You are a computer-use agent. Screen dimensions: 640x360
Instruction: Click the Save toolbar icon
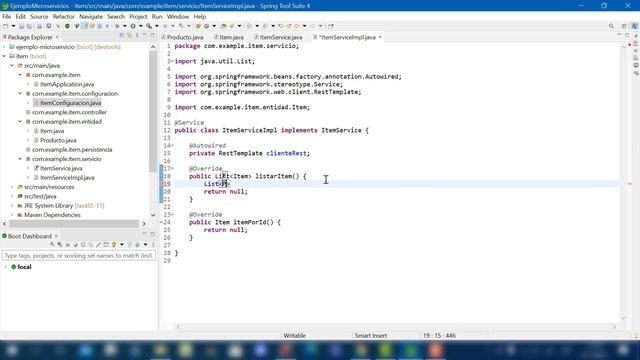coord(21,26)
